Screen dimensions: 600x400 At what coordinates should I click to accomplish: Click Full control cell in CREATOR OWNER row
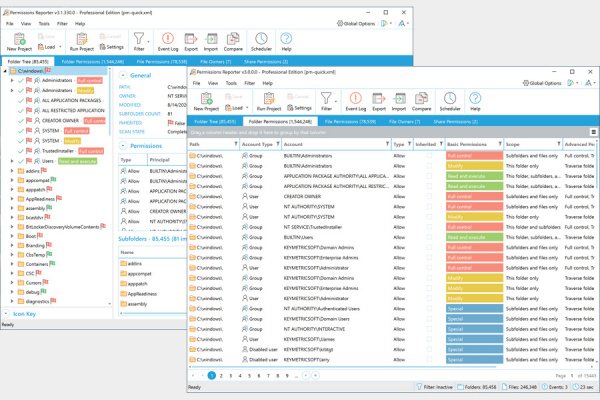click(x=474, y=196)
